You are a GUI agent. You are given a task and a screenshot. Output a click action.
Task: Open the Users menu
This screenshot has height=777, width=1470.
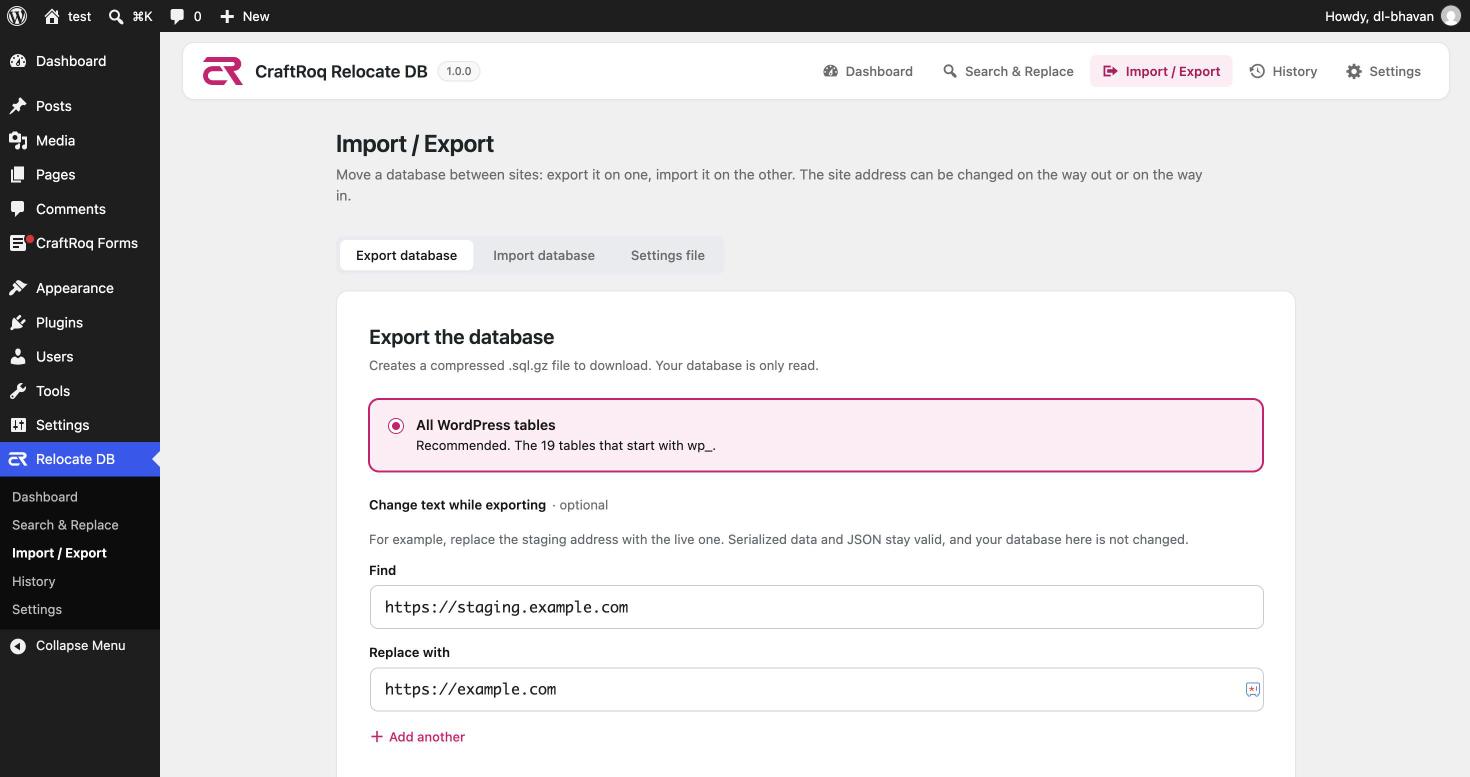[80, 356]
